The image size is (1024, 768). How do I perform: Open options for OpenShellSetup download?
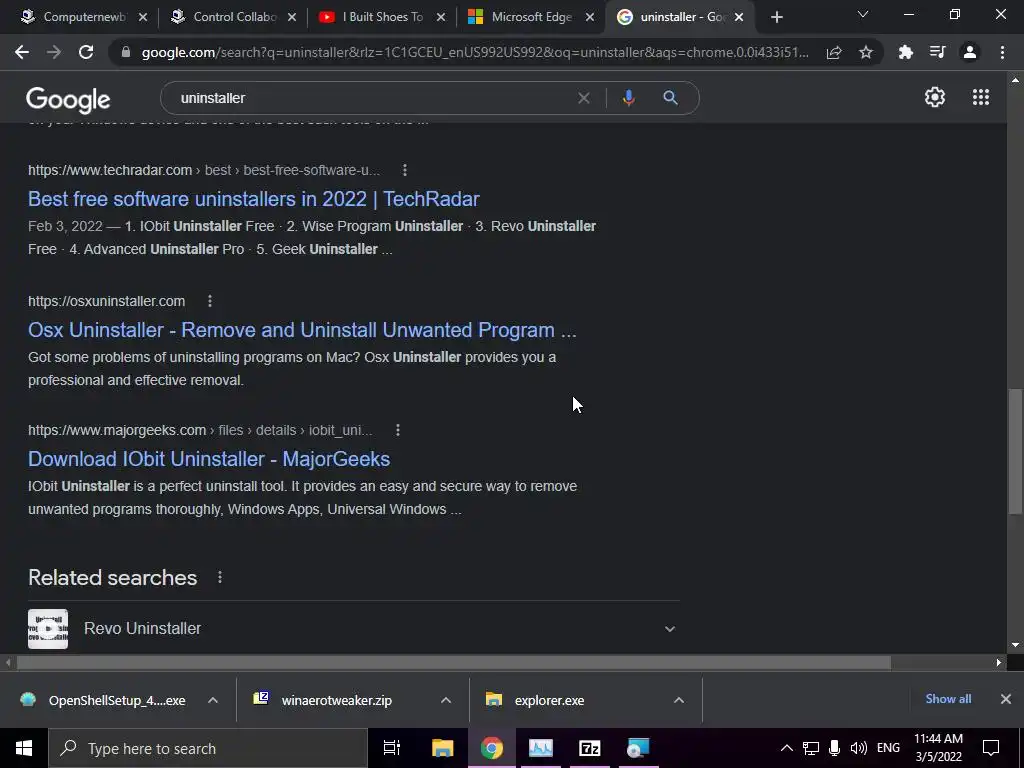tap(213, 700)
